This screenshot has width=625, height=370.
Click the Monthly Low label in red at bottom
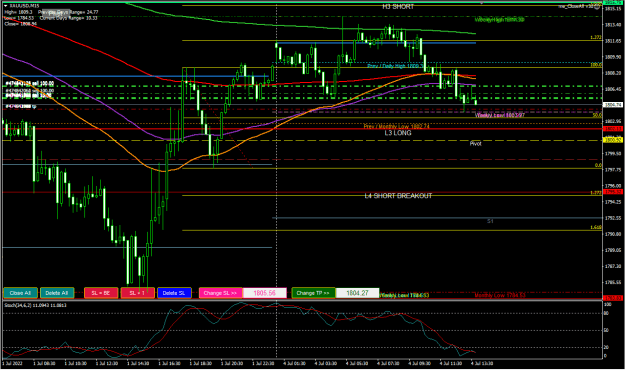coord(500,295)
